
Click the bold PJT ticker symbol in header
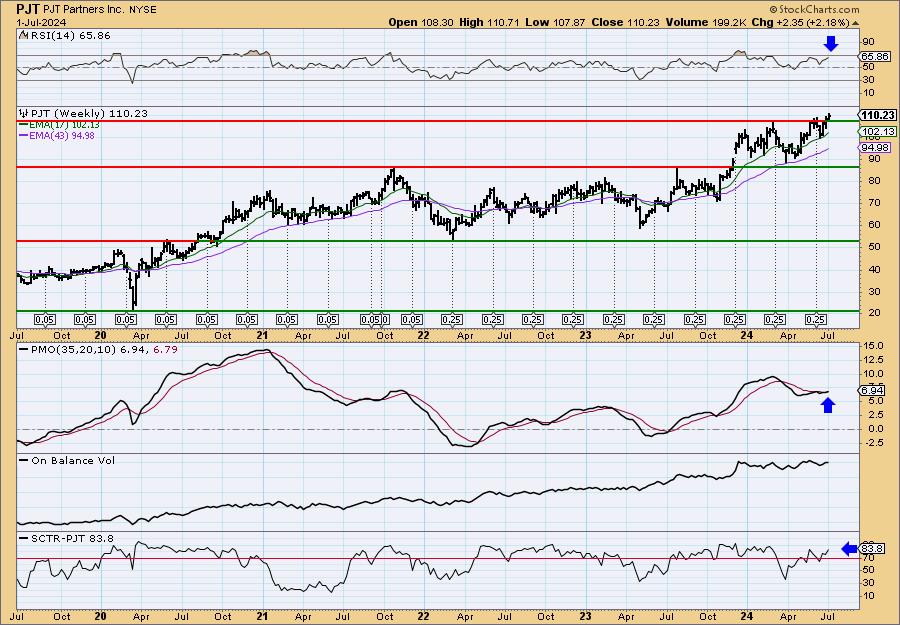[28, 10]
